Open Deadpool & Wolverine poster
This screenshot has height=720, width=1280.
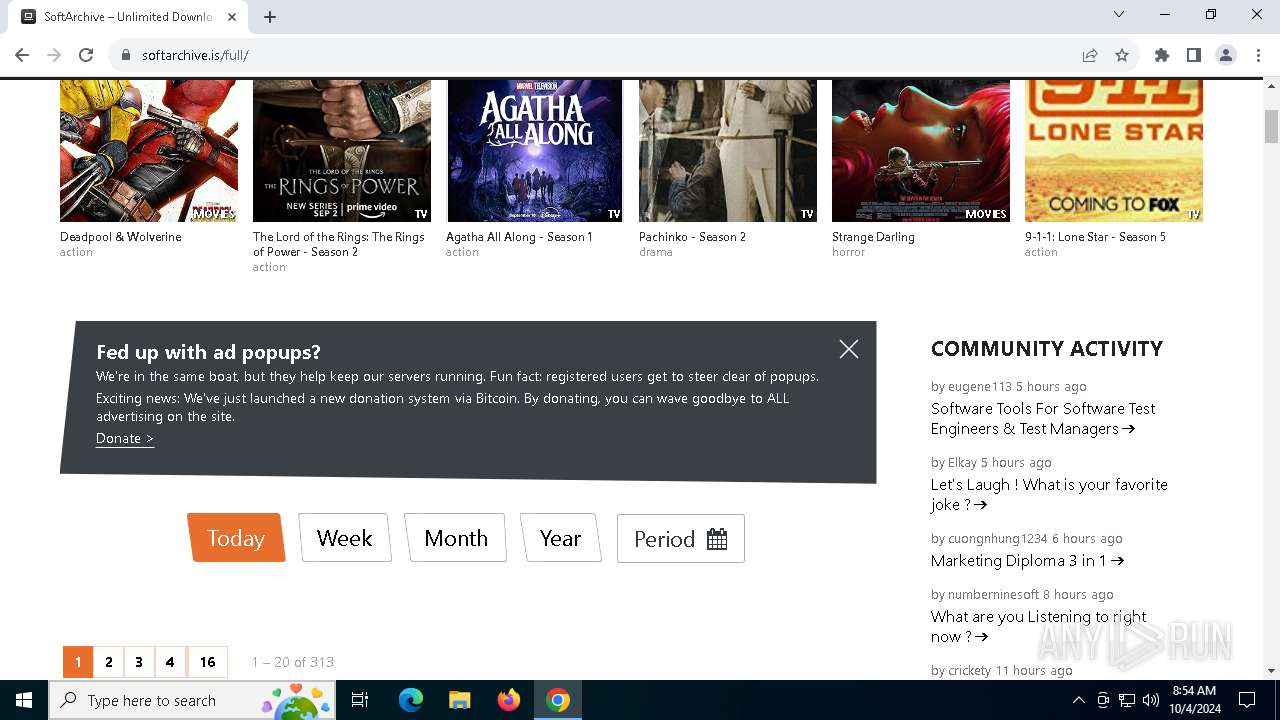(149, 151)
